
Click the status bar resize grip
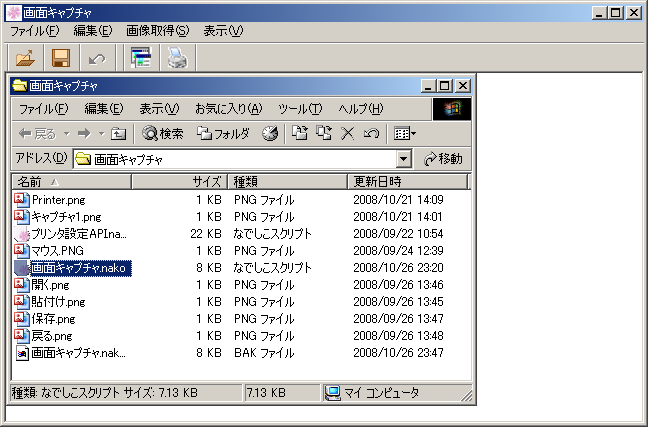pyautogui.click(x=467, y=396)
